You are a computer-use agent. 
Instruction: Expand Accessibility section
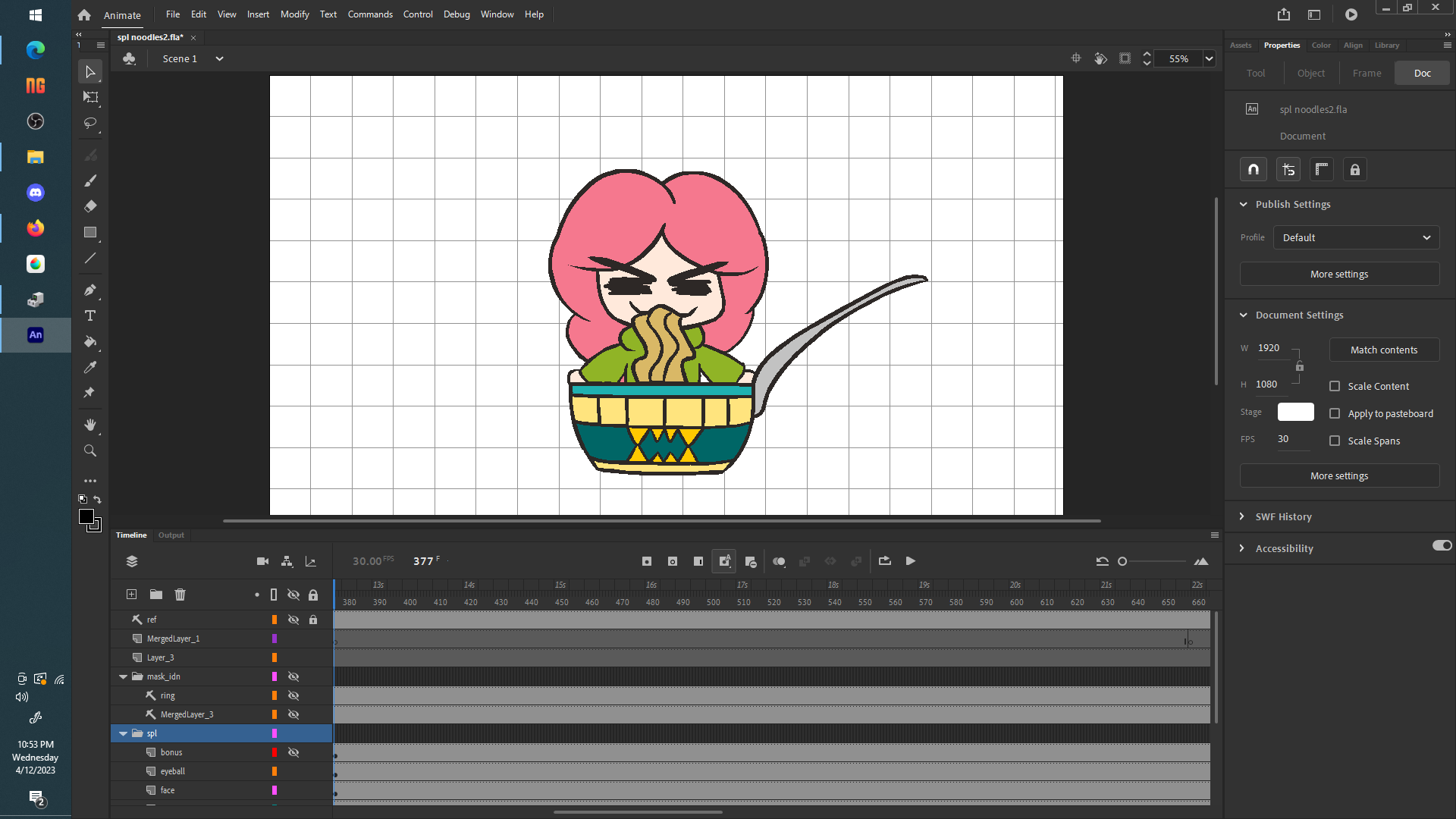[1242, 548]
